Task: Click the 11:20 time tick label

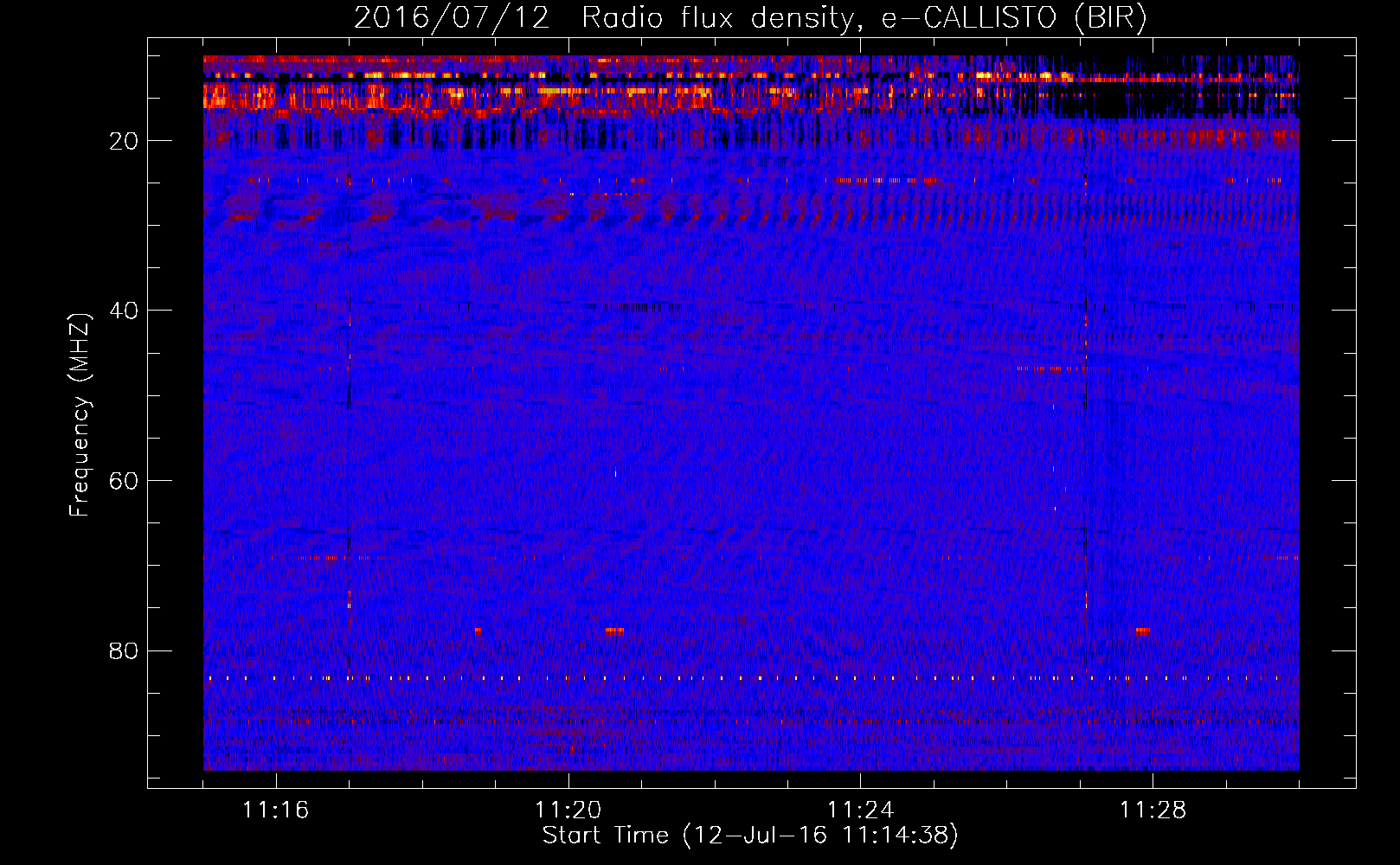Action: 568,811
